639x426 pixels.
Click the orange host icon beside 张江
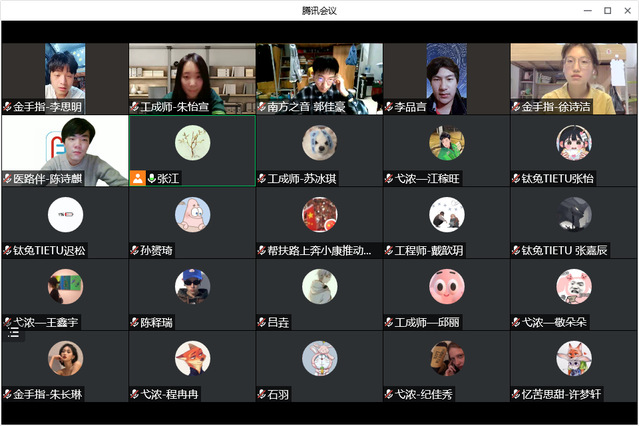tap(138, 178)
